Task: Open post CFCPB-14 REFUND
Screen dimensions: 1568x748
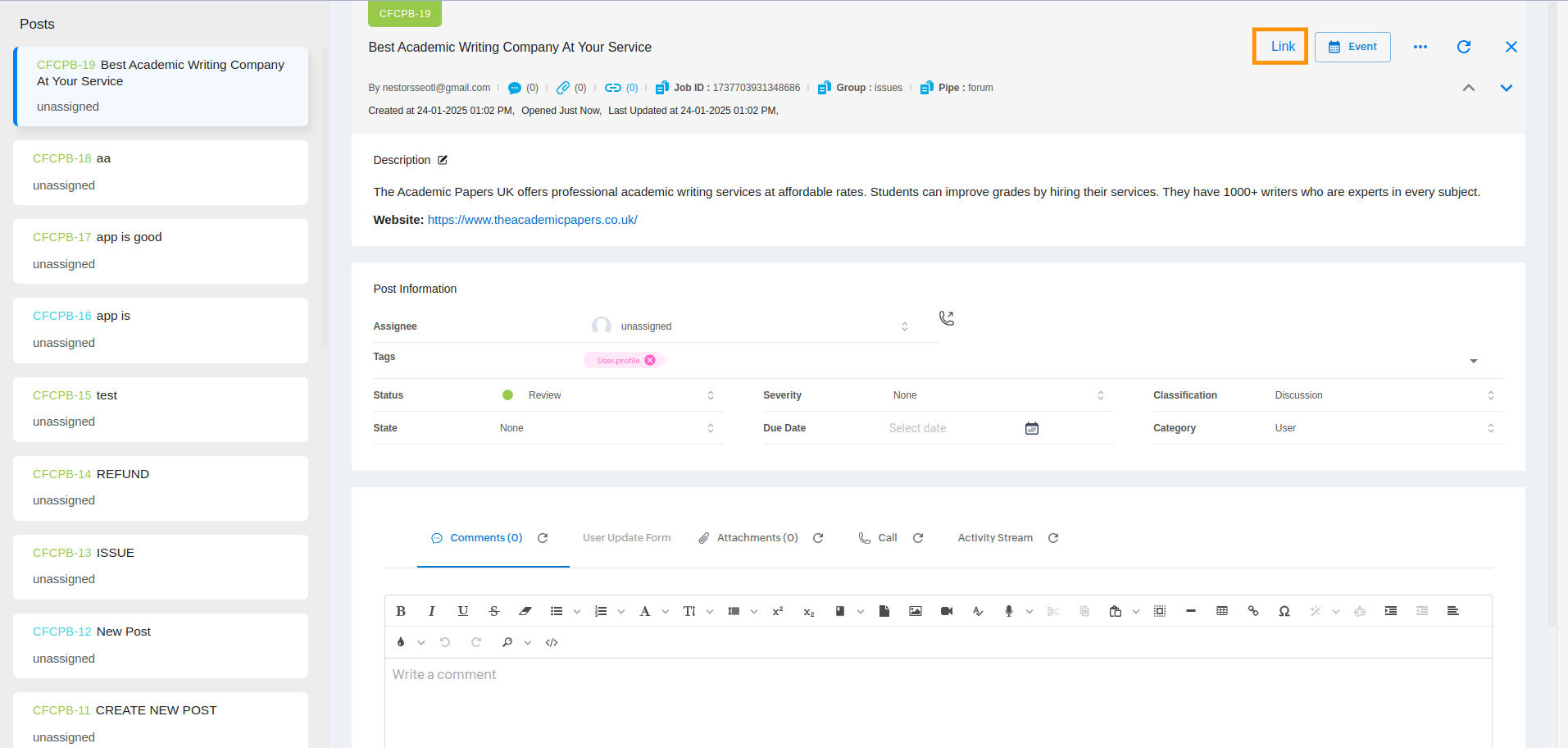Action: [161, 488]
